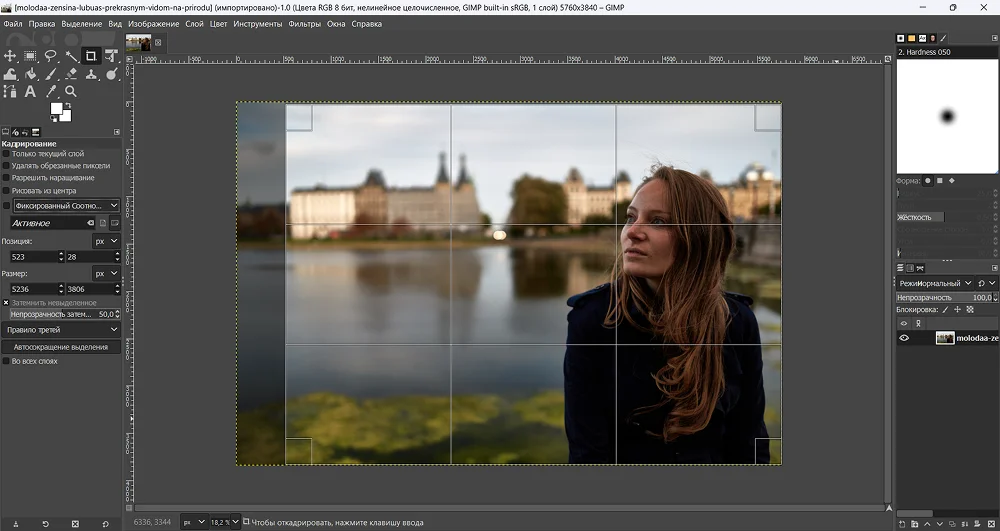Viewport: 1000px width, 531px height.
Task: Click 'Автосокращение выделения' button
Action: 61,347
